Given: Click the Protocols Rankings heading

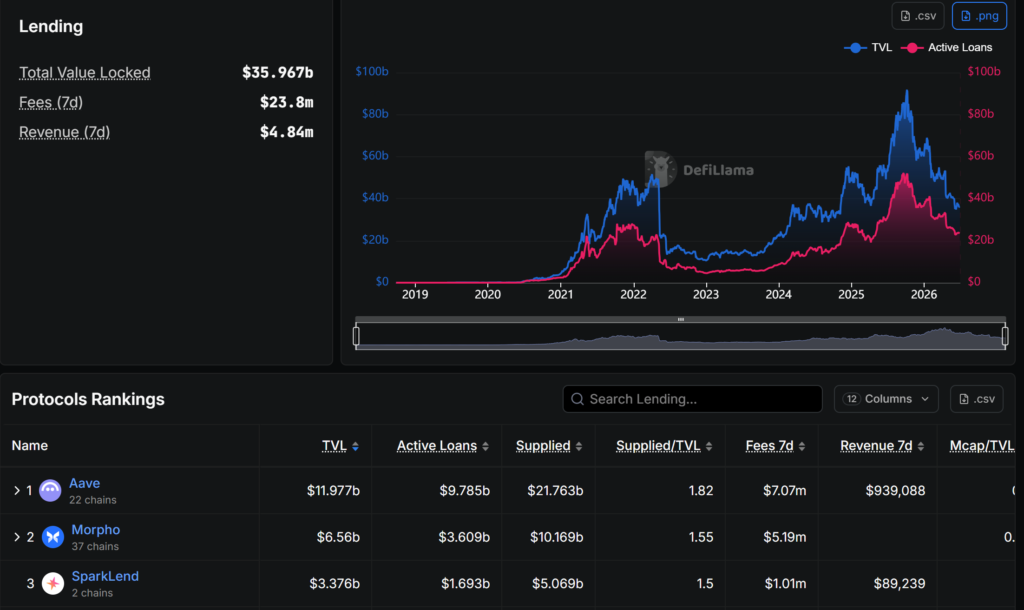Looking at the screenshot, I should click(x=88, y=399).
